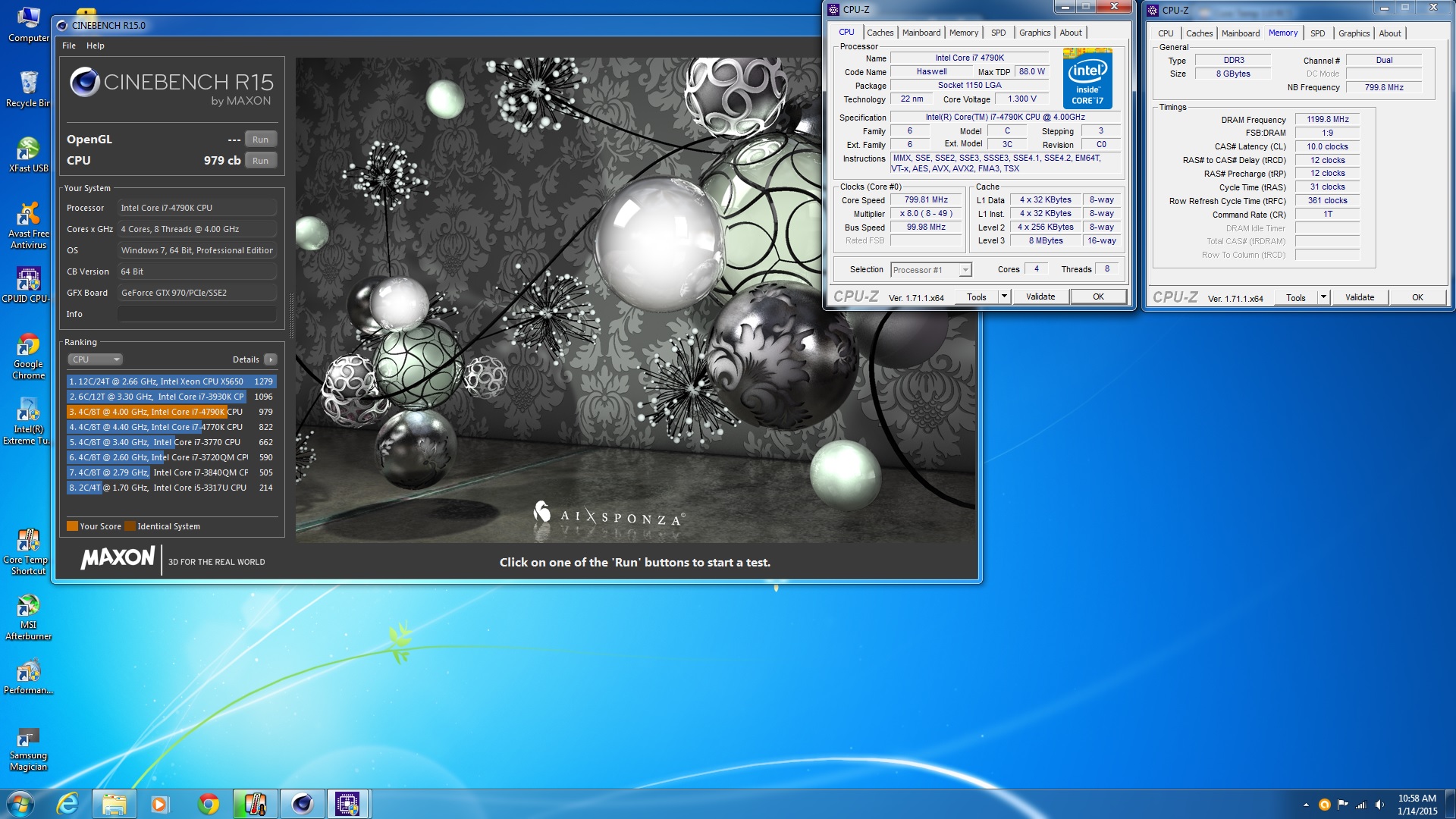Show hidden system tray icons
1456x819 pixels.
coord(1306,805)
